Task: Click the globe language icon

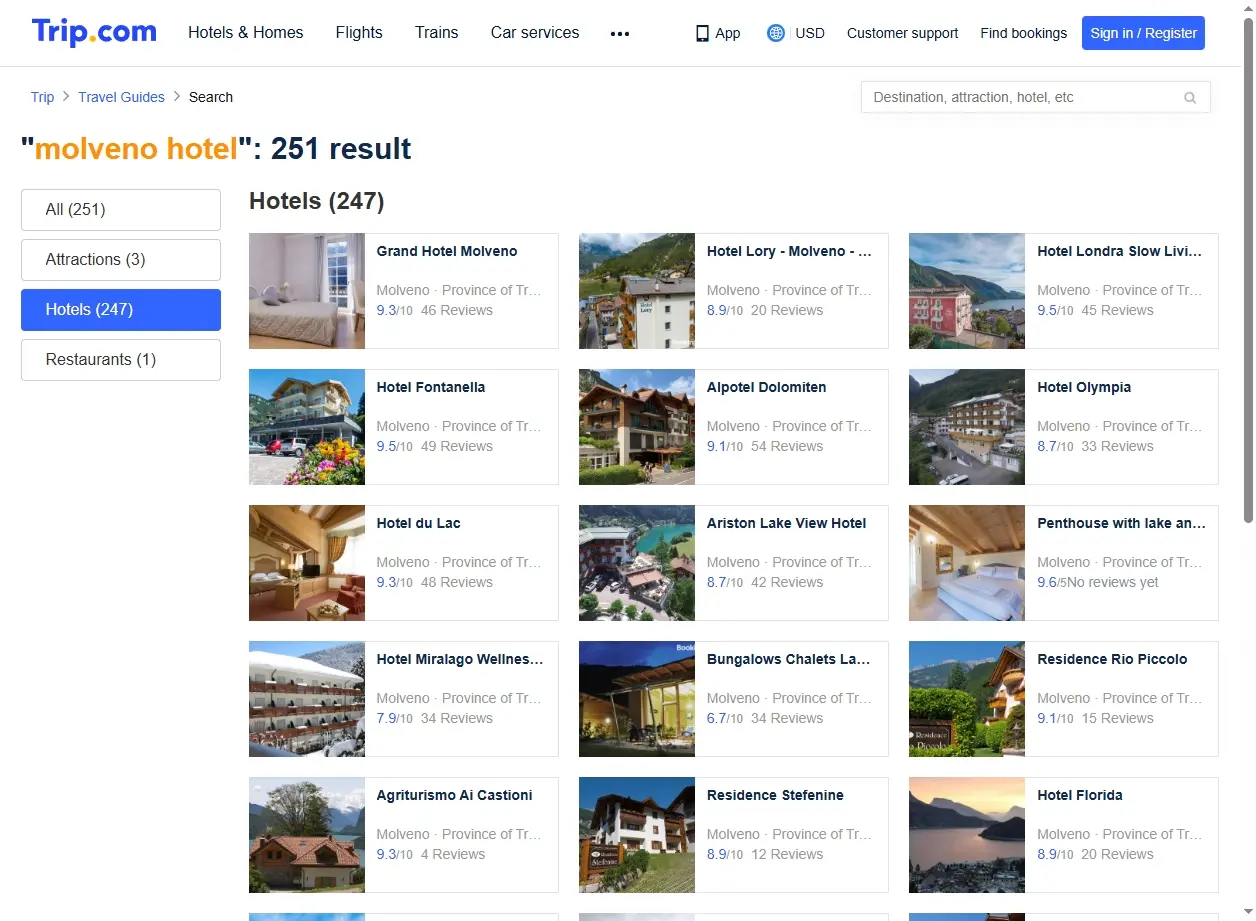Action: point(775,33)
